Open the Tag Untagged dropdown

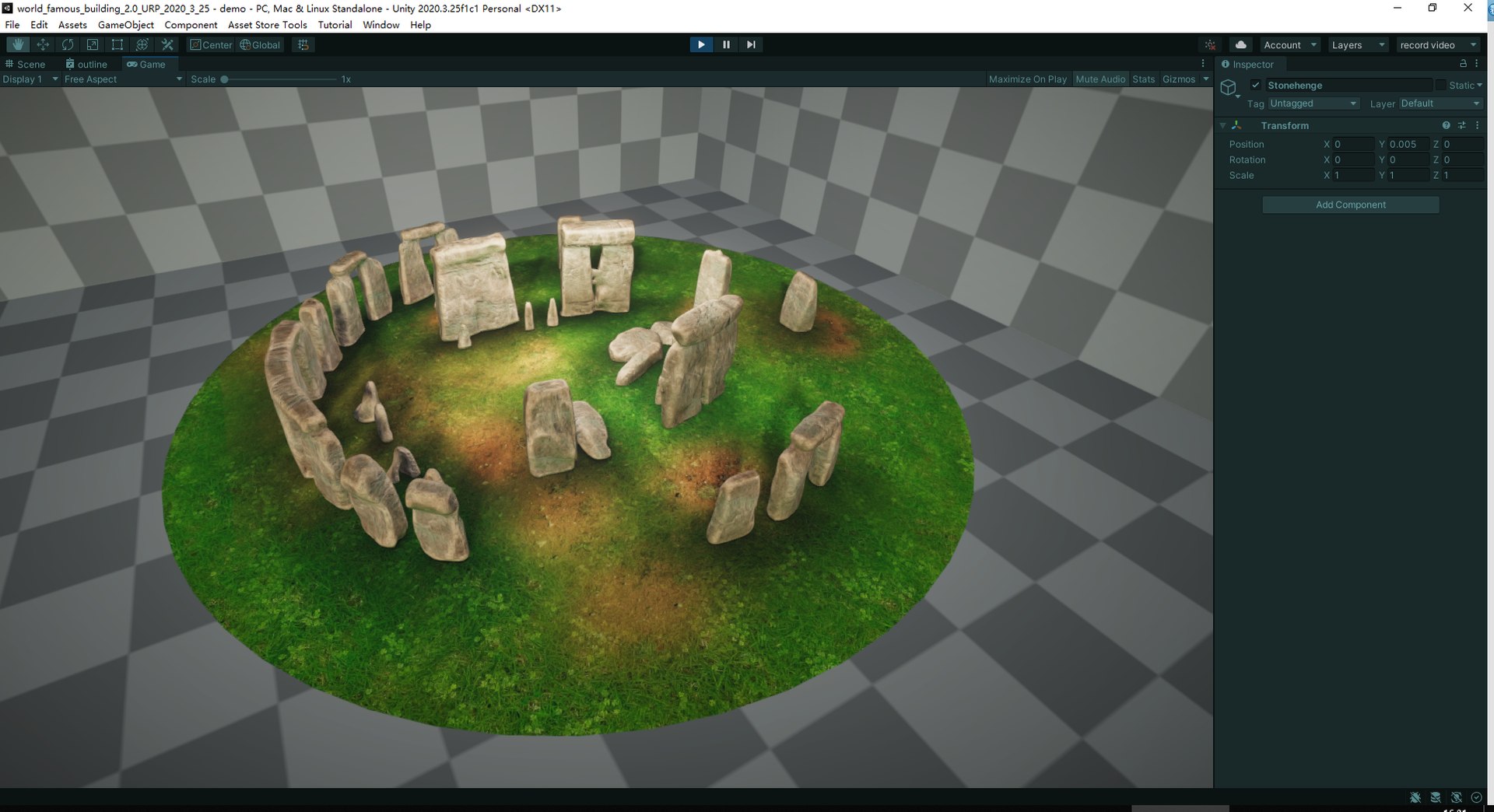(1313, 103)
